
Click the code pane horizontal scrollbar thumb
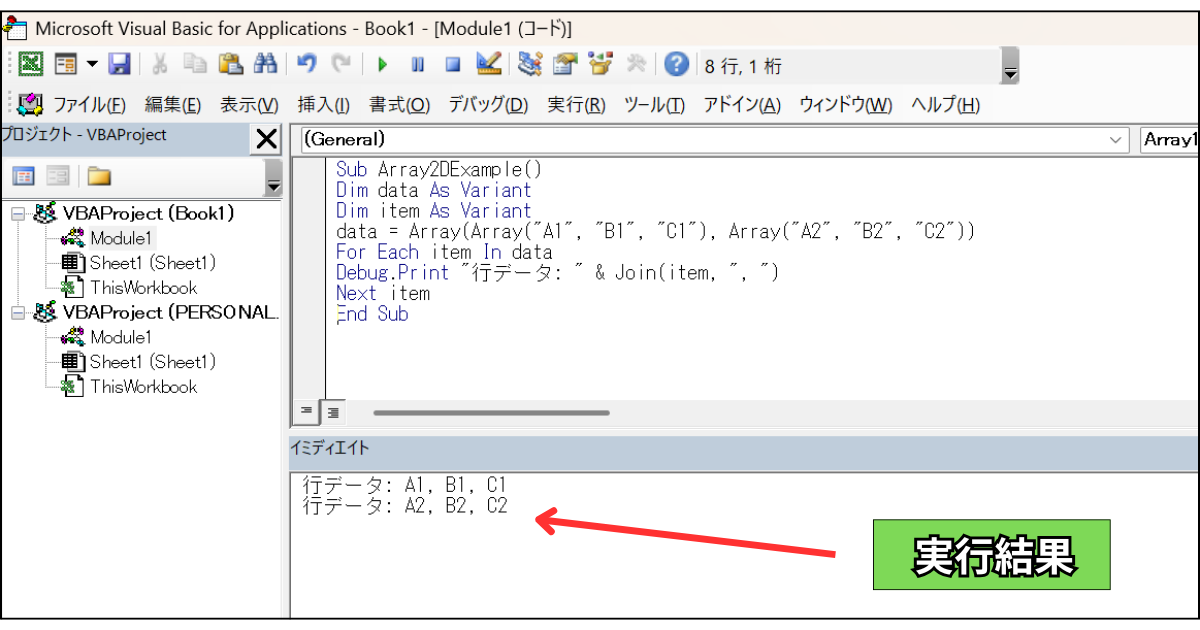pos(491,412)
